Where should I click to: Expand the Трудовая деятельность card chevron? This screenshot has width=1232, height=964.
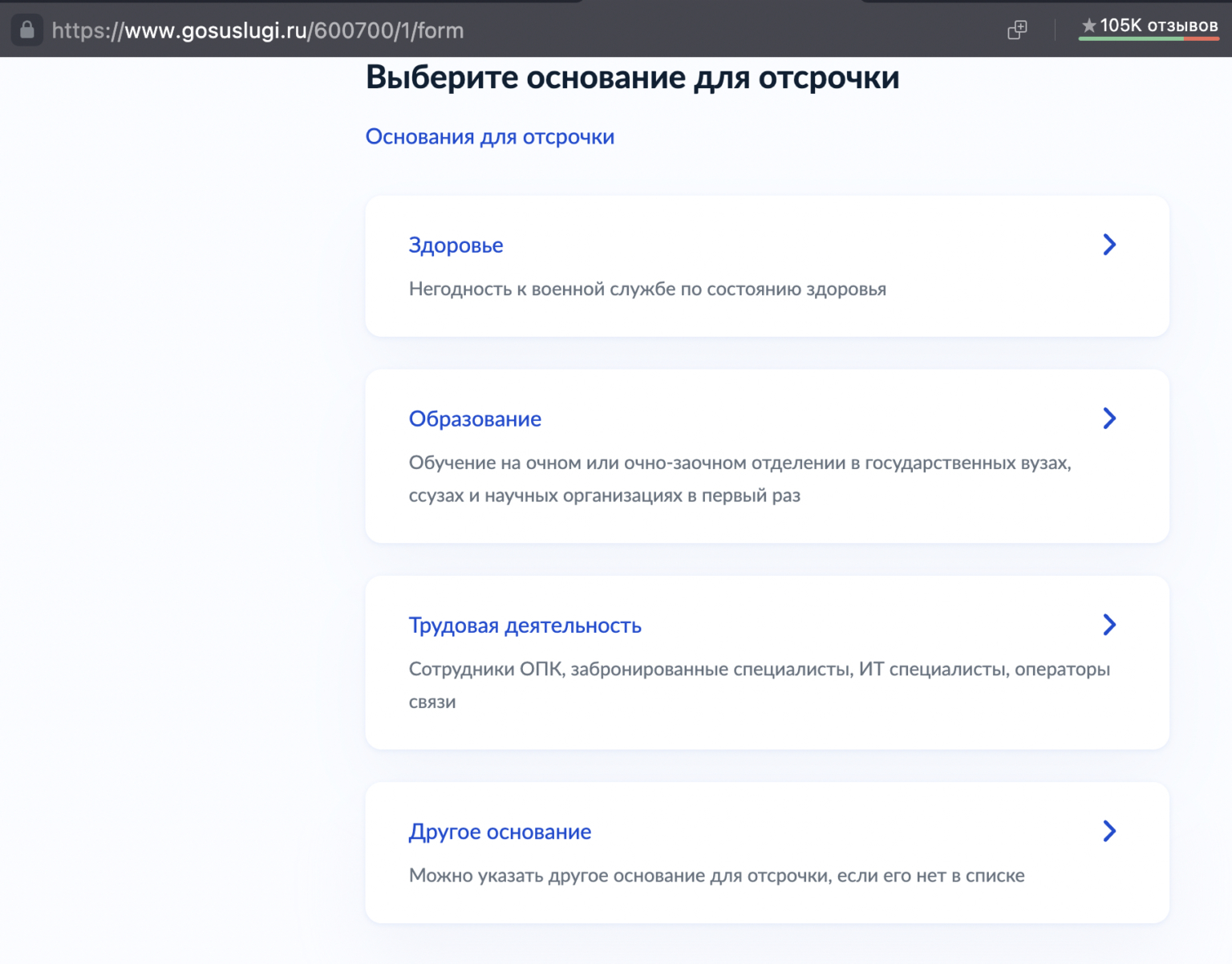coord(1109,625)
